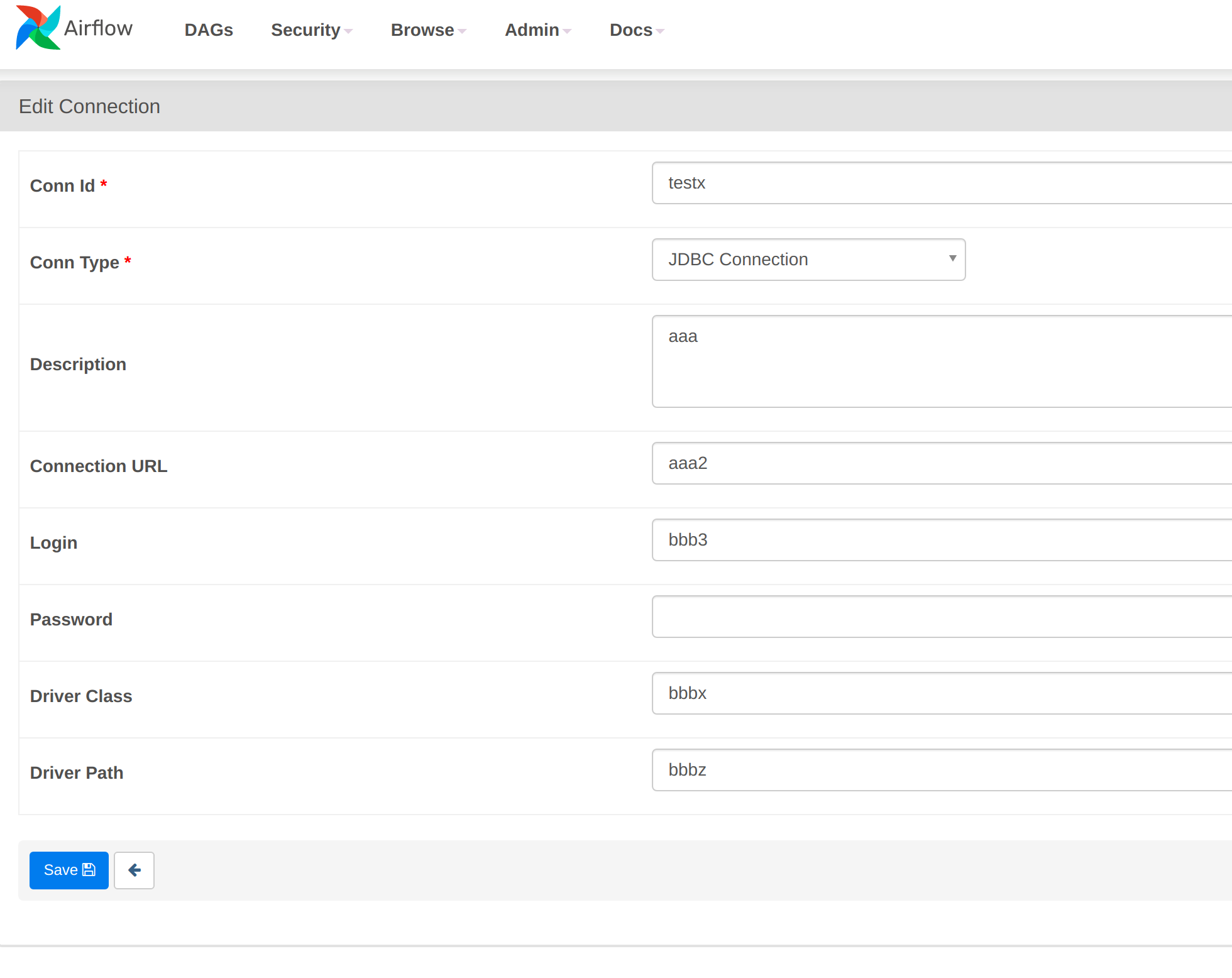
Task: Expand the Conn Type dropdown
Action: coord(951,259)
